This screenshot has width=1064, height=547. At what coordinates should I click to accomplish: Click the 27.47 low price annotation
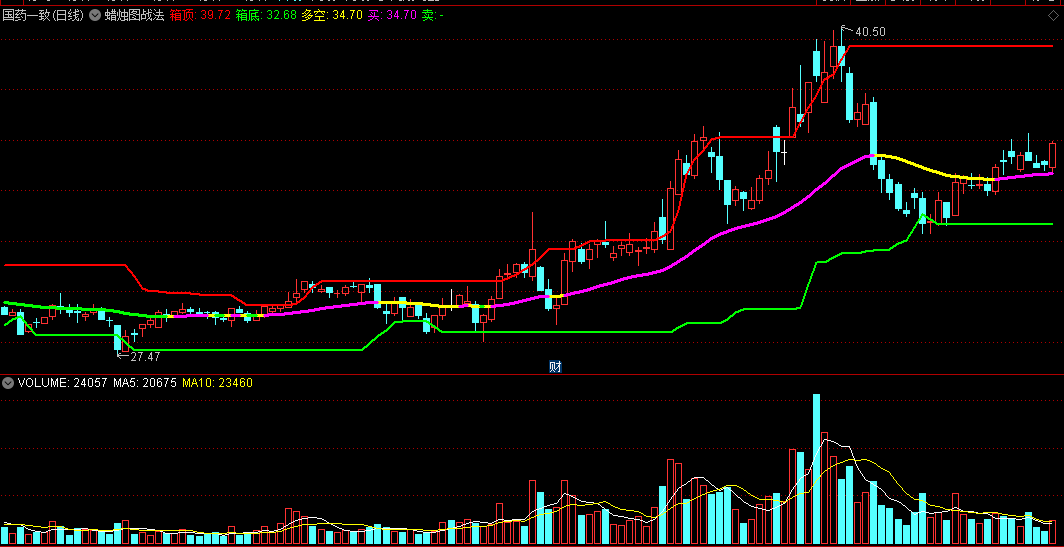[x=145, y=356]
